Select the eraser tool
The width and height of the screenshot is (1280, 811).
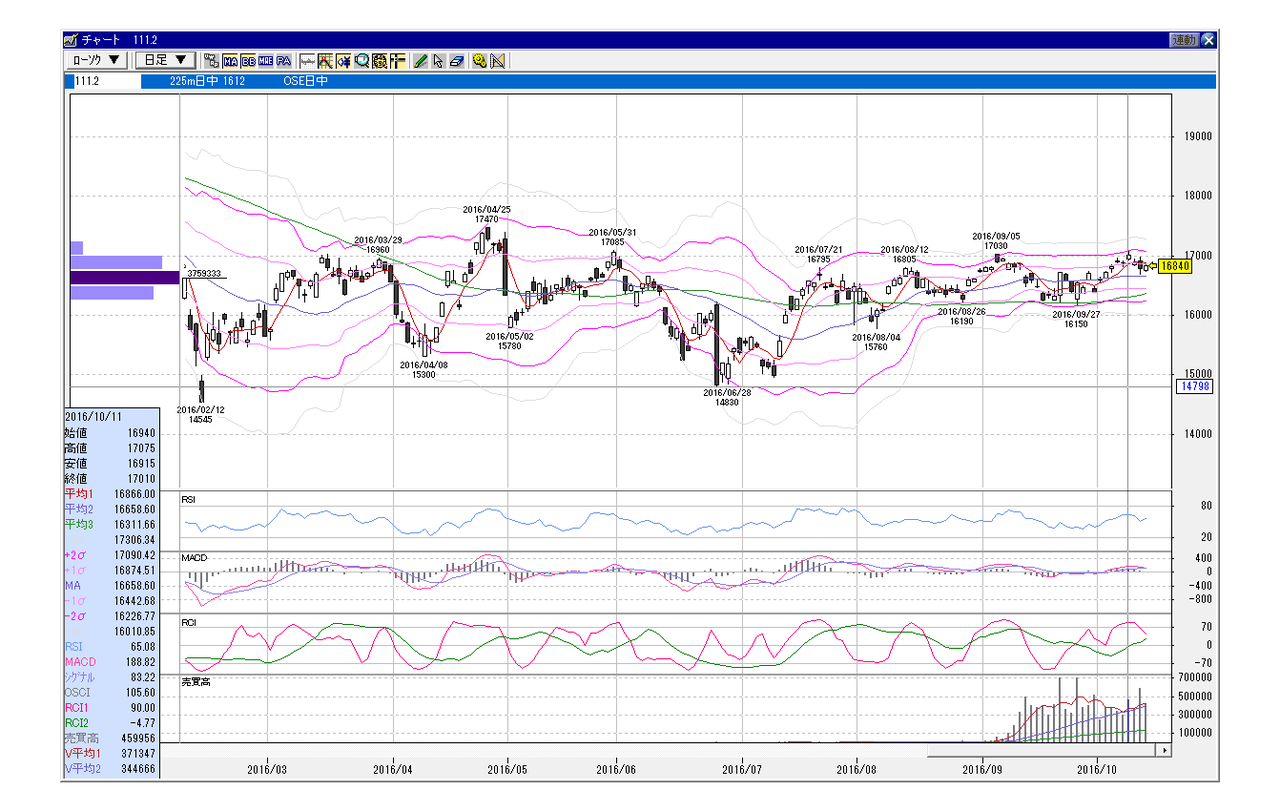pyautogui.click(x=456, y=60)
